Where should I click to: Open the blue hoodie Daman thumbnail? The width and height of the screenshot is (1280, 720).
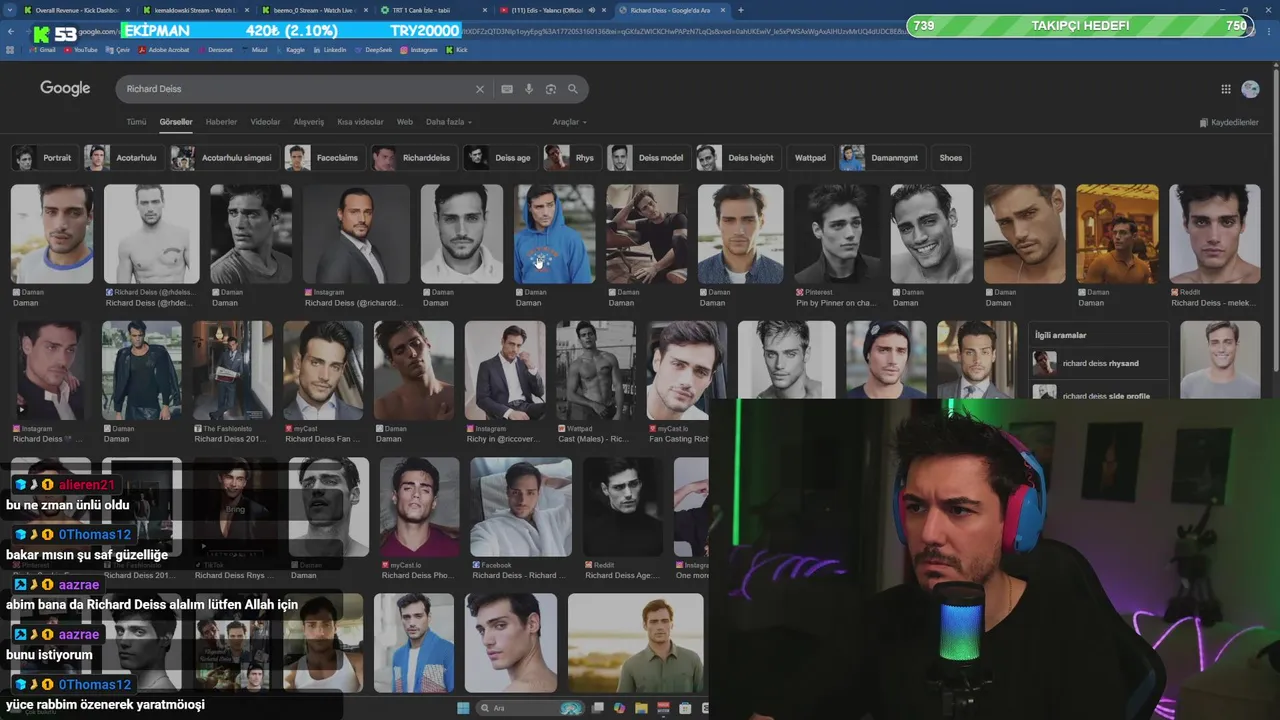point(554,234)
